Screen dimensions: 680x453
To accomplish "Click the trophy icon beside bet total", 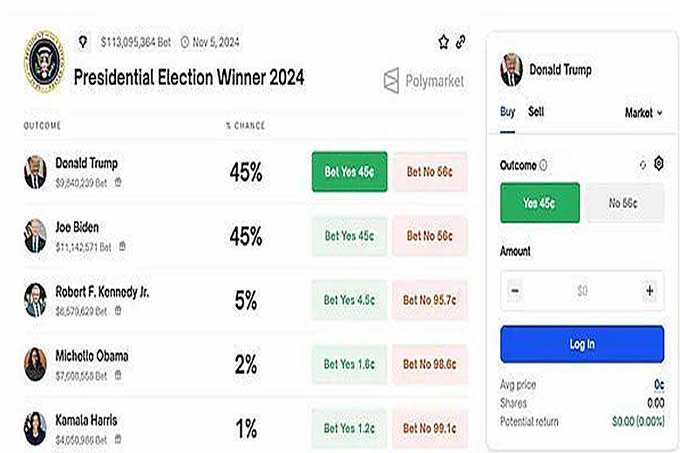I will pyautogui.click(x=84, y=43).
